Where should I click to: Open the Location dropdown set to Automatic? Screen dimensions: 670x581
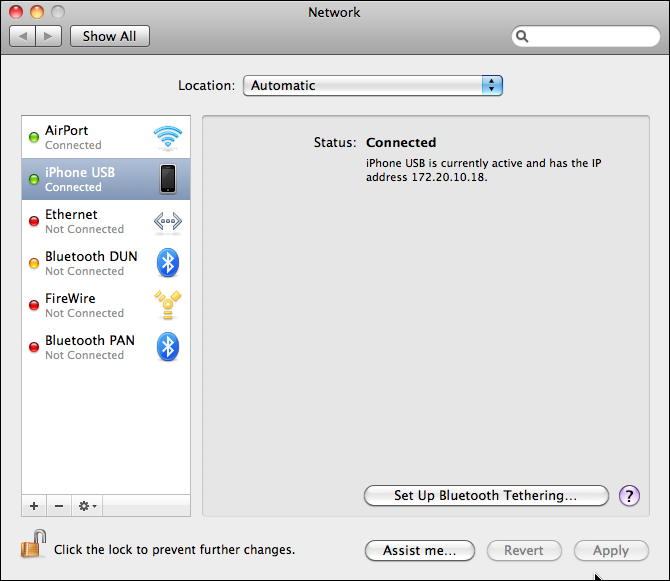(x=373, y=85)
